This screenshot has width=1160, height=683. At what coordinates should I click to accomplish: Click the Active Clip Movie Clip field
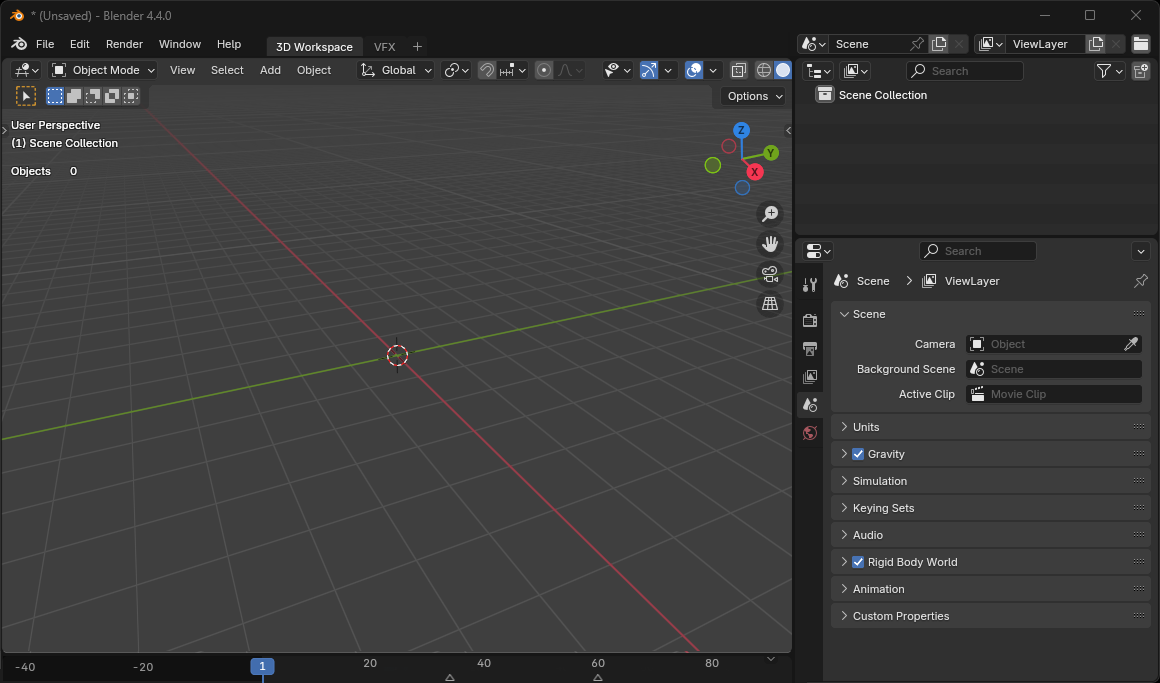[1053, 394]
